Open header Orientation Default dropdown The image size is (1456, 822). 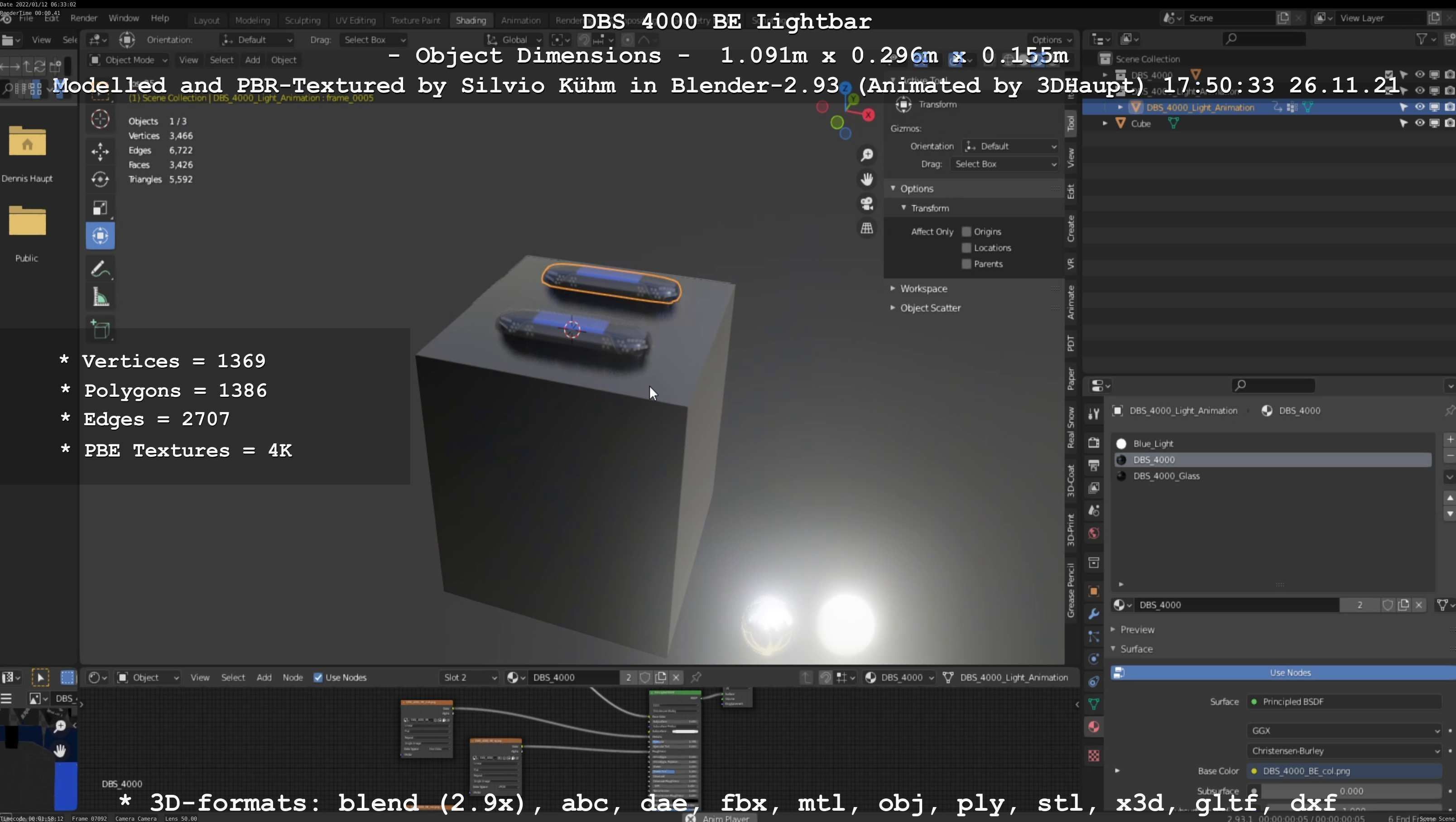[257, 39]
